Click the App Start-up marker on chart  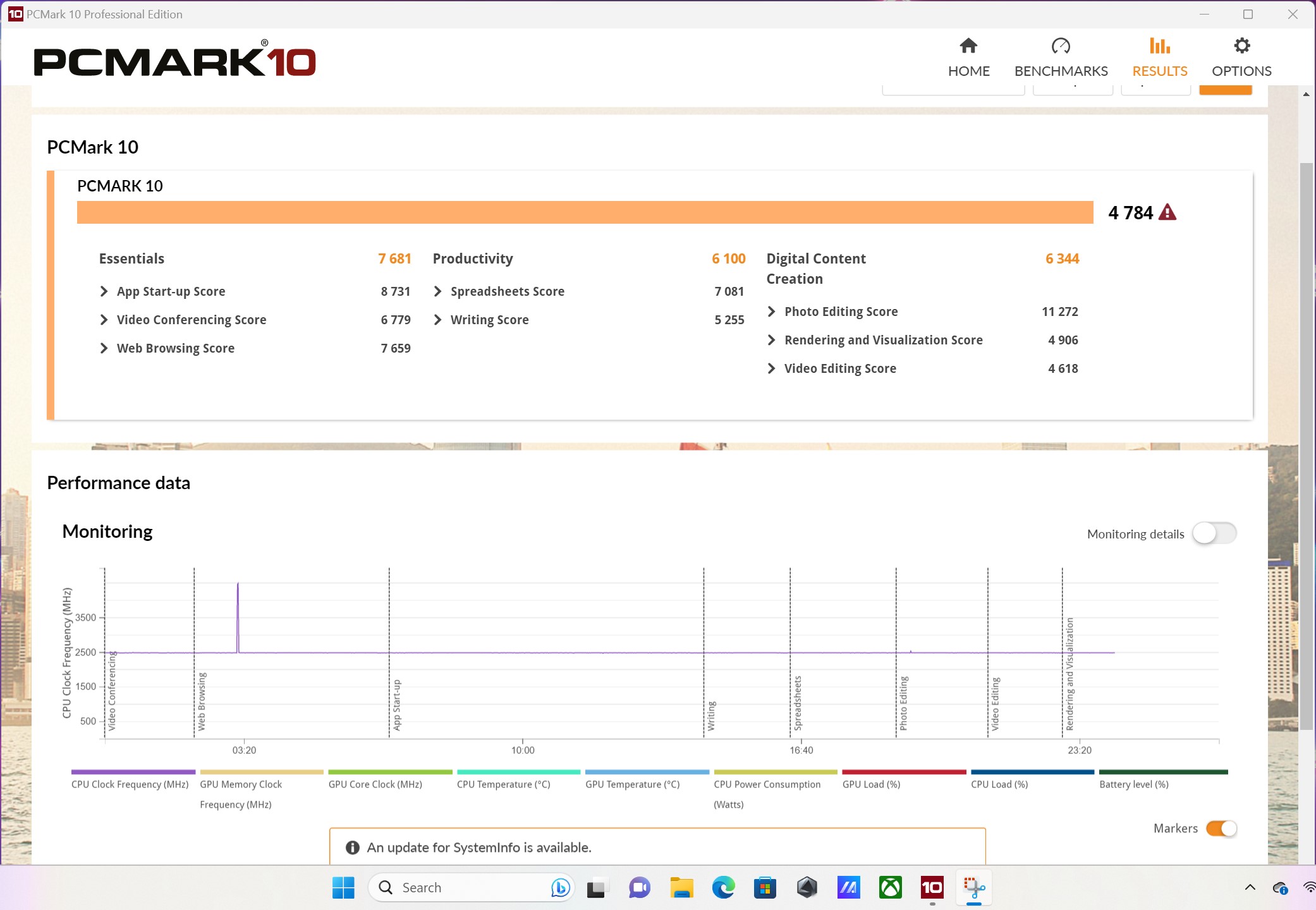click(x=396, y=705)
